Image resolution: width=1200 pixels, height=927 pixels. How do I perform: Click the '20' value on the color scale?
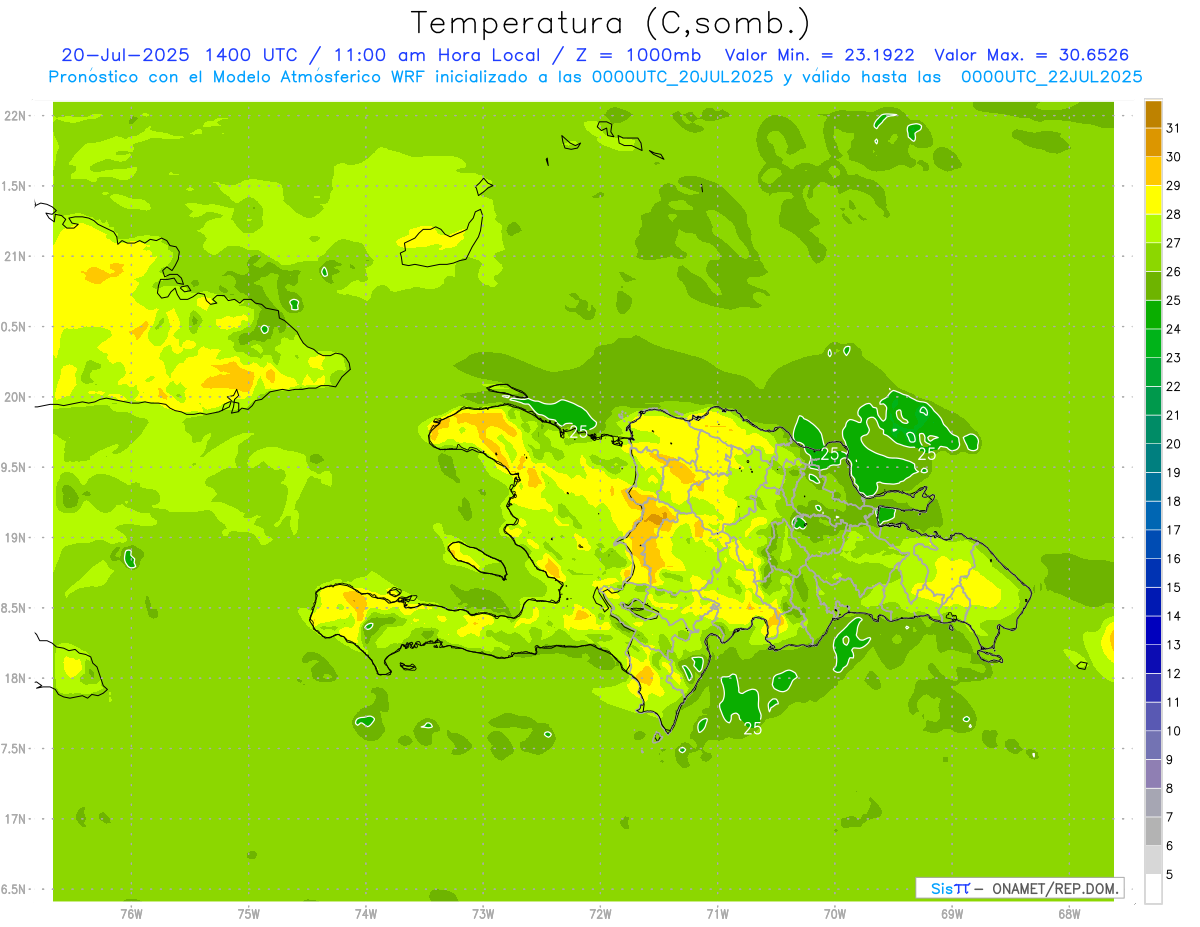click(1174, 444)
